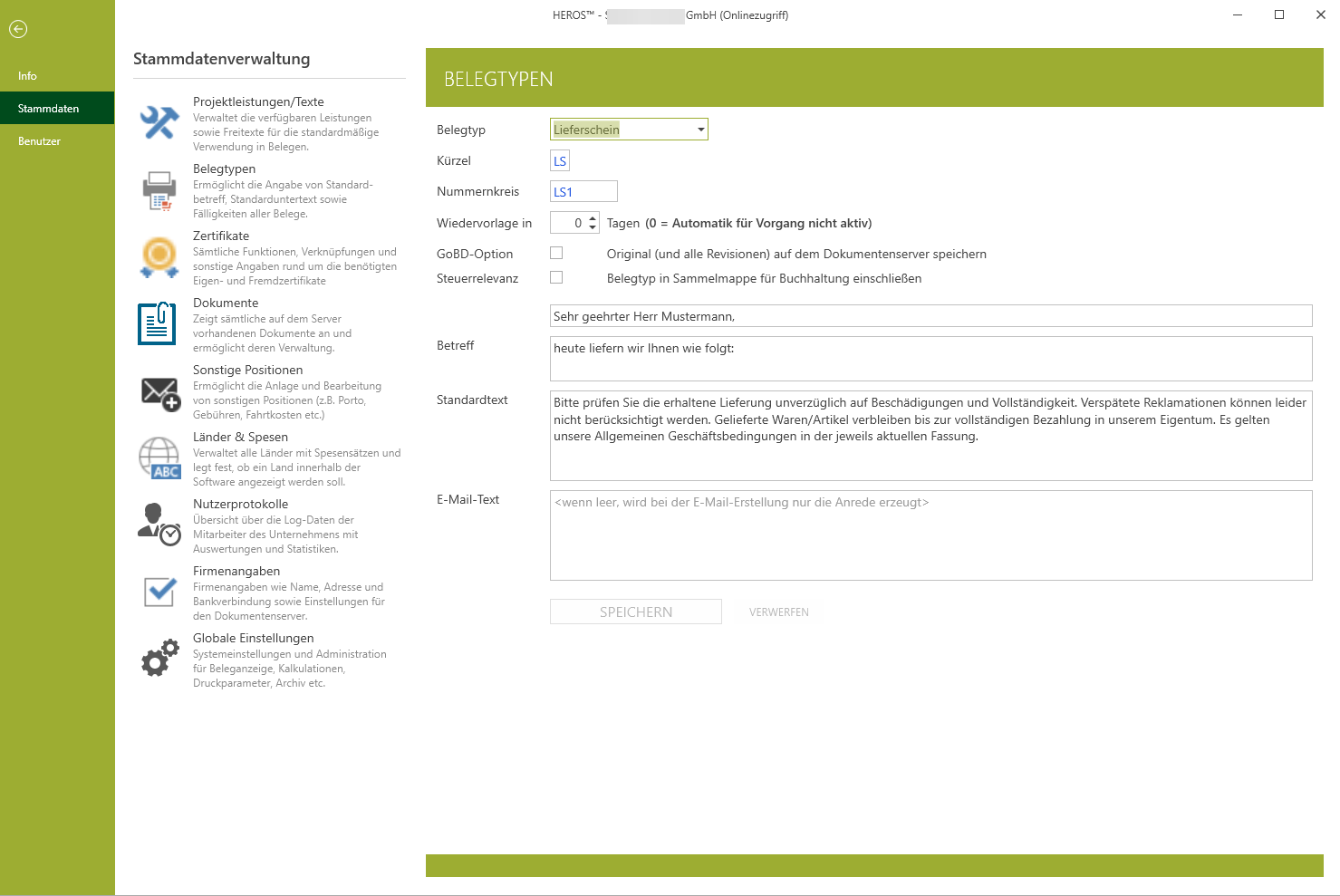This screenshot has height=896, width=1340.
Task: Select the Dokumente clipboard icon
Action: [158, 324]
